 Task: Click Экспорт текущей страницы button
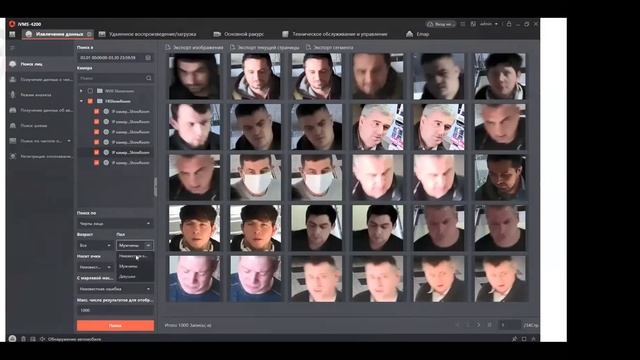click(264, 47)
